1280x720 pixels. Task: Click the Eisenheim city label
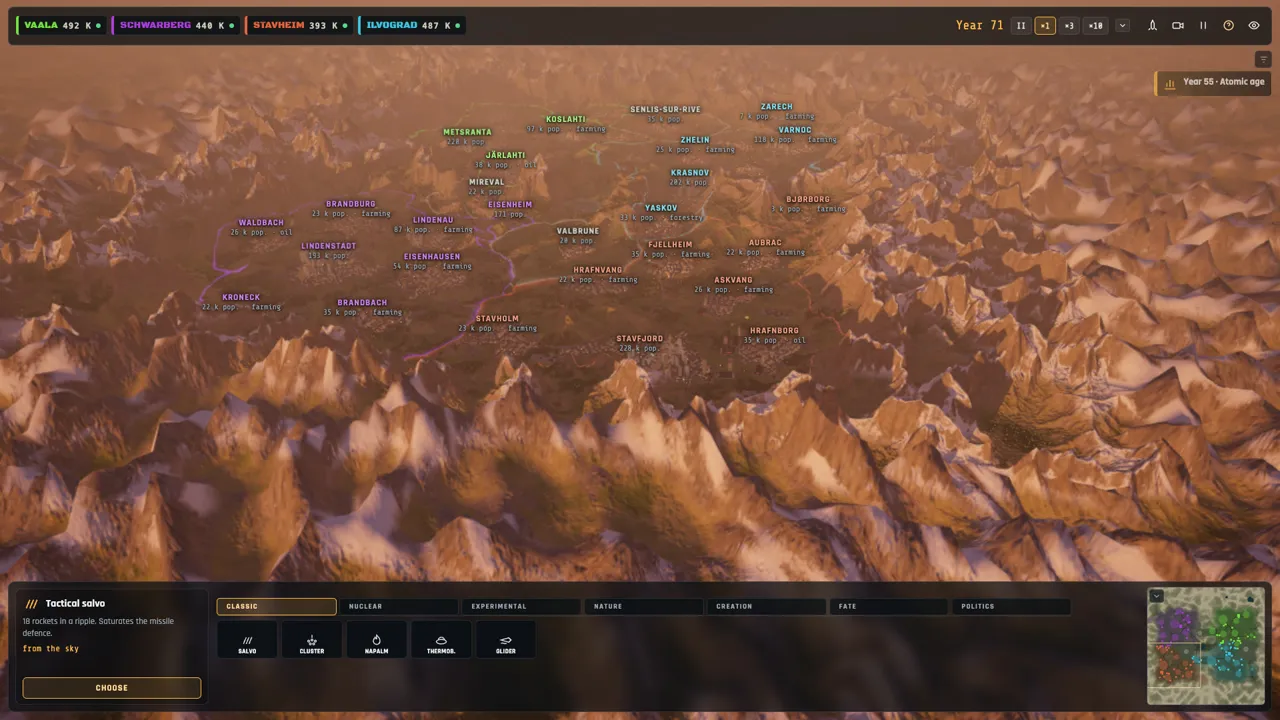[x=510, y=205]
